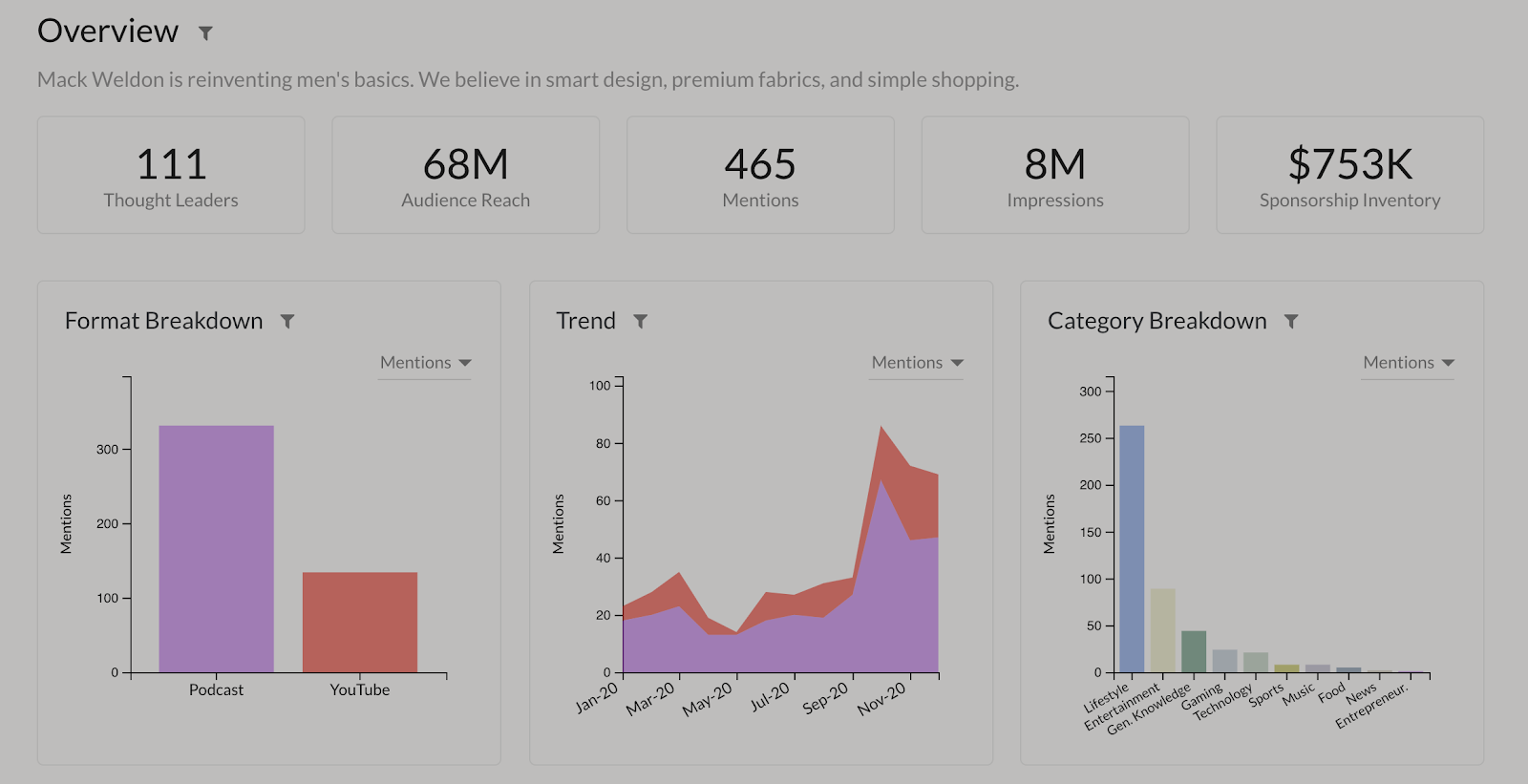Viewport: 1528px width, 784px height.
Task: Select the 8M Impressions card
Action: 1055,175
